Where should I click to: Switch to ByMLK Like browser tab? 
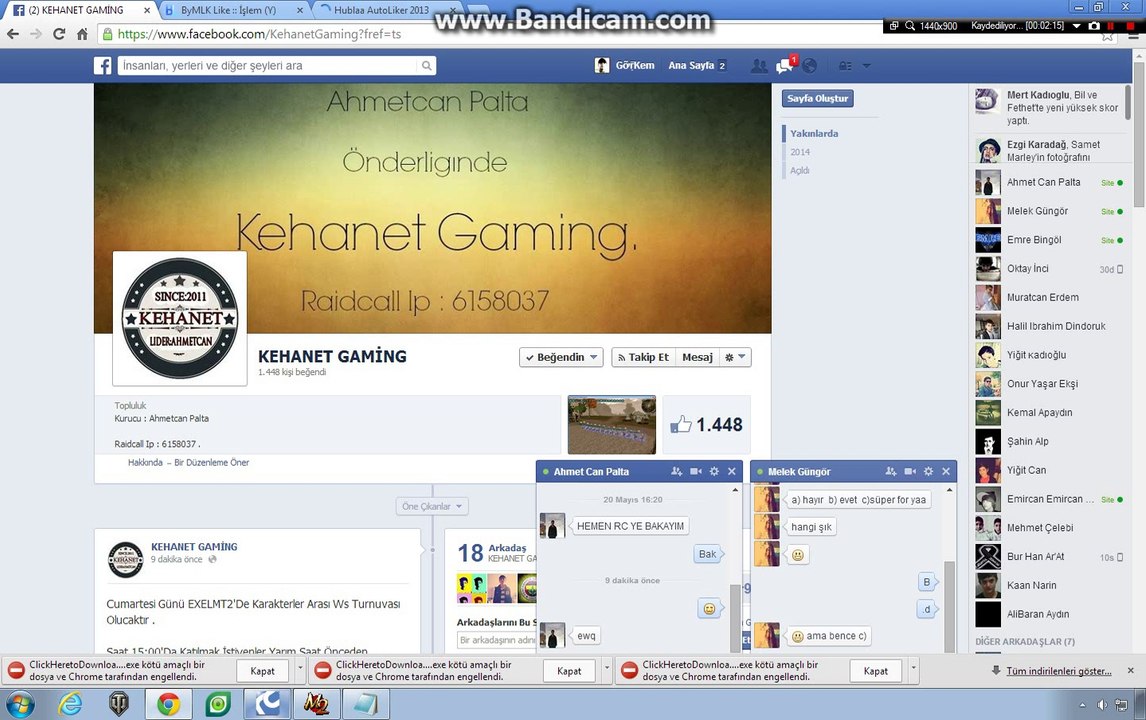pos(229,10)
